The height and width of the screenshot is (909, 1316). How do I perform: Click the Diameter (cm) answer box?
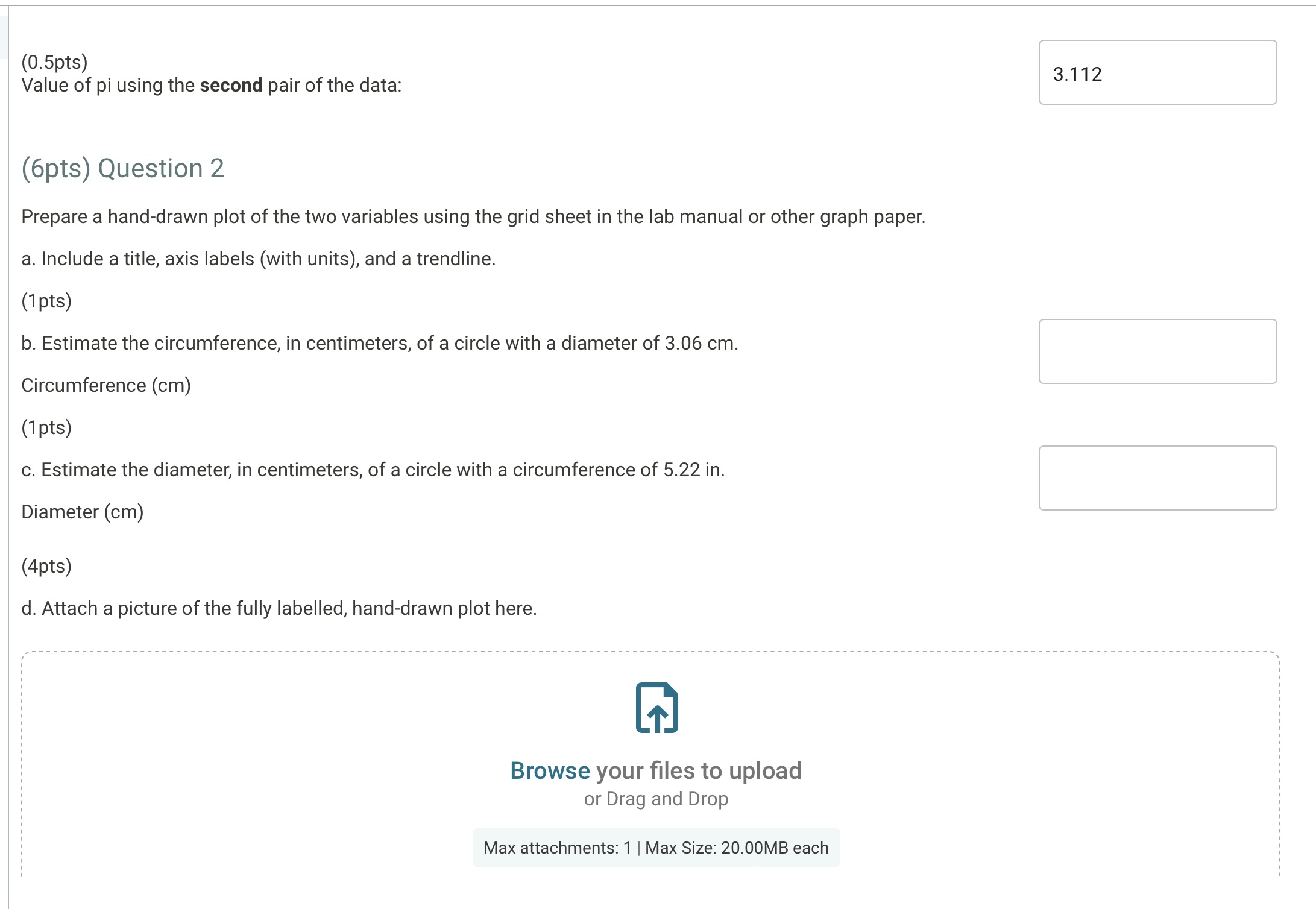click(x=1156, y=478)
